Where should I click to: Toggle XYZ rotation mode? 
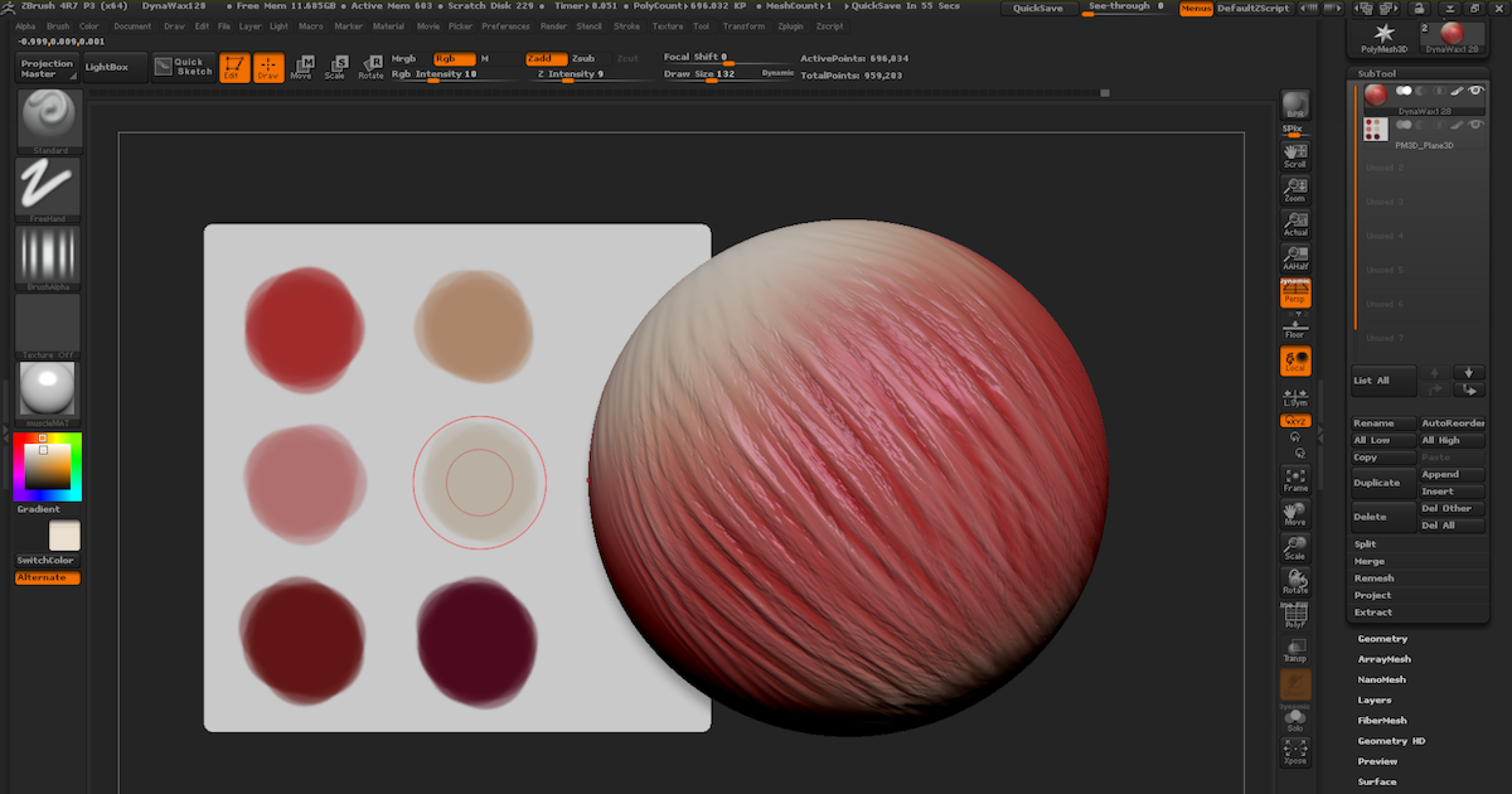click(1295, 421)
